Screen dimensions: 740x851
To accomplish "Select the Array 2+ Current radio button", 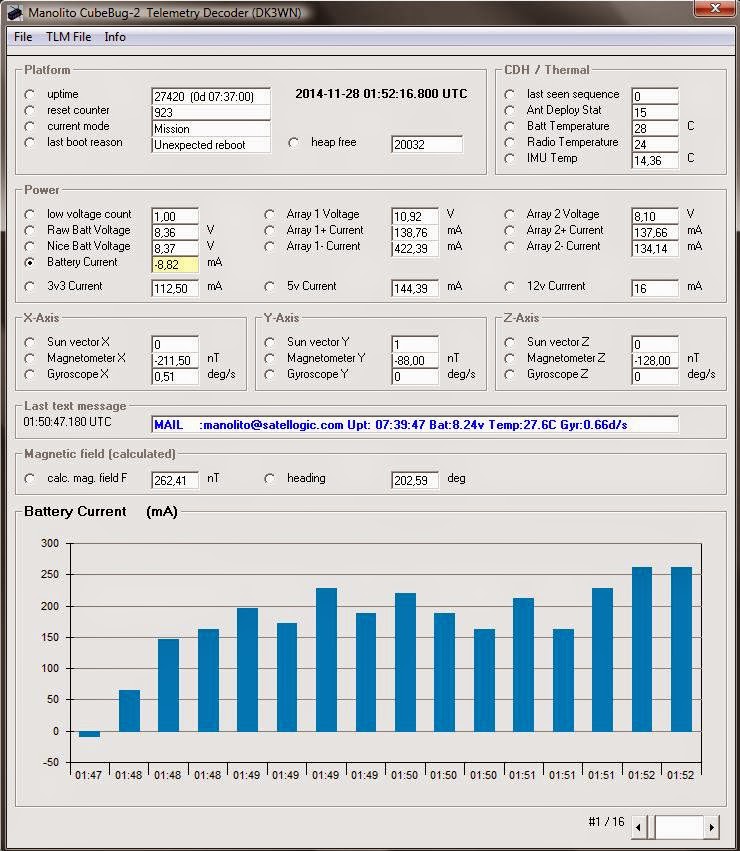I will (509, 230).
